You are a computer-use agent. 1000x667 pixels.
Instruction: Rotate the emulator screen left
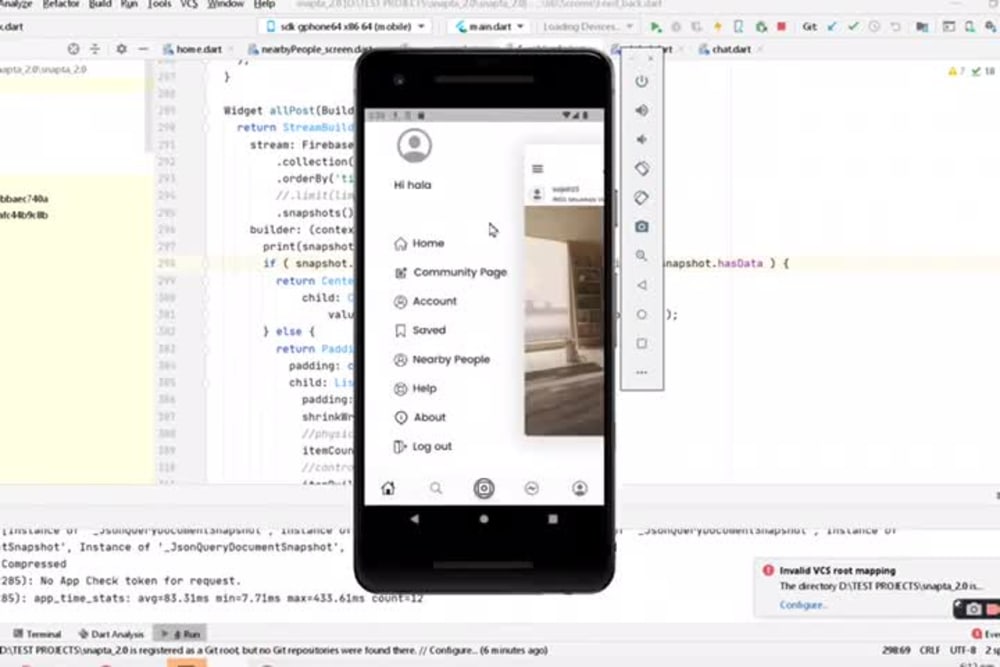point(642,168)
